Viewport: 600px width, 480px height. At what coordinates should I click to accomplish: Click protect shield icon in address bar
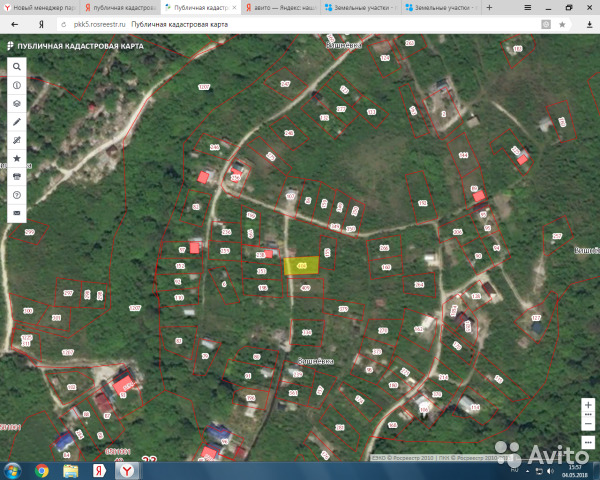(546, 24)
